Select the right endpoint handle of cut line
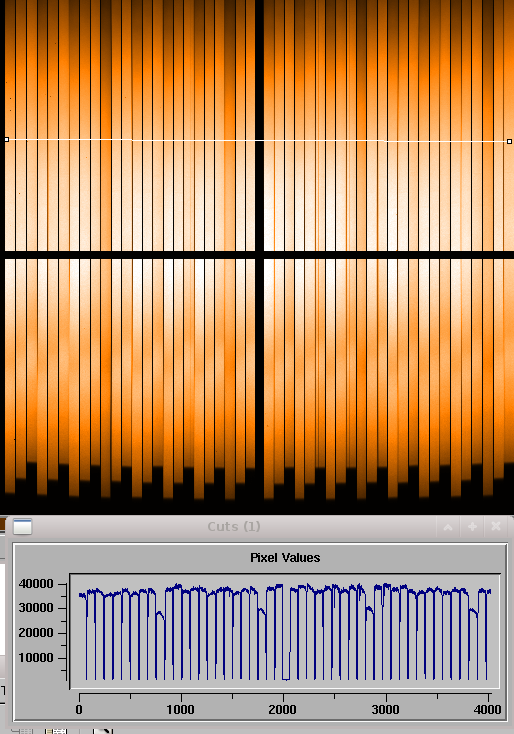Screen dimensions: 514x734 pos(509,141)
